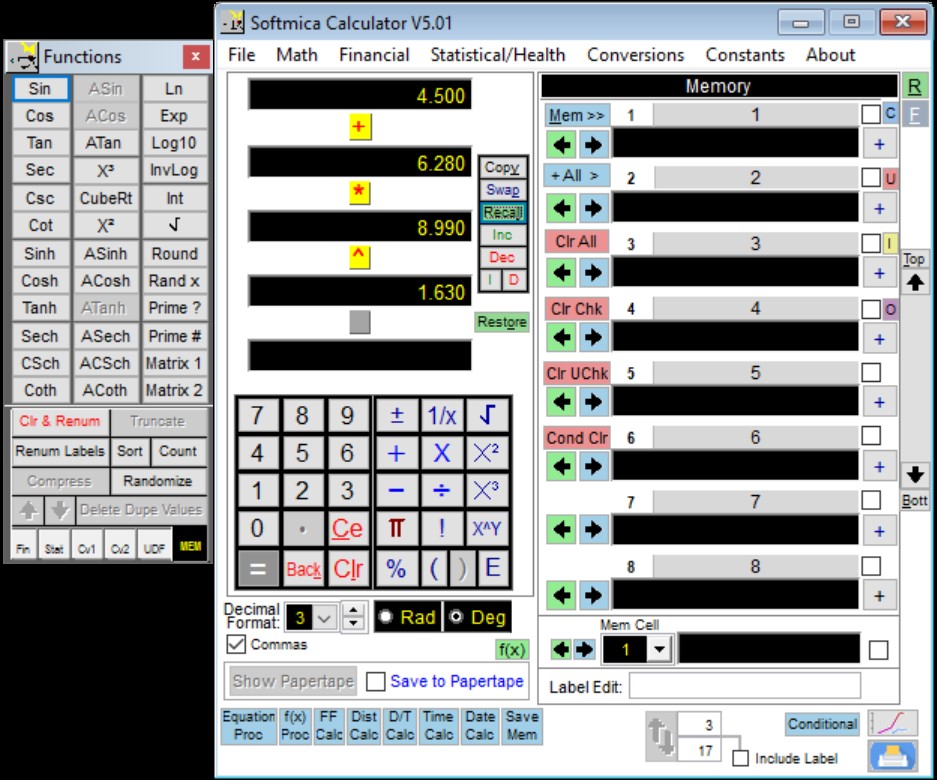Screen dimensions: 937x780
Task: Check the memory 8 checkbox
Action: [x=871, y=566]
